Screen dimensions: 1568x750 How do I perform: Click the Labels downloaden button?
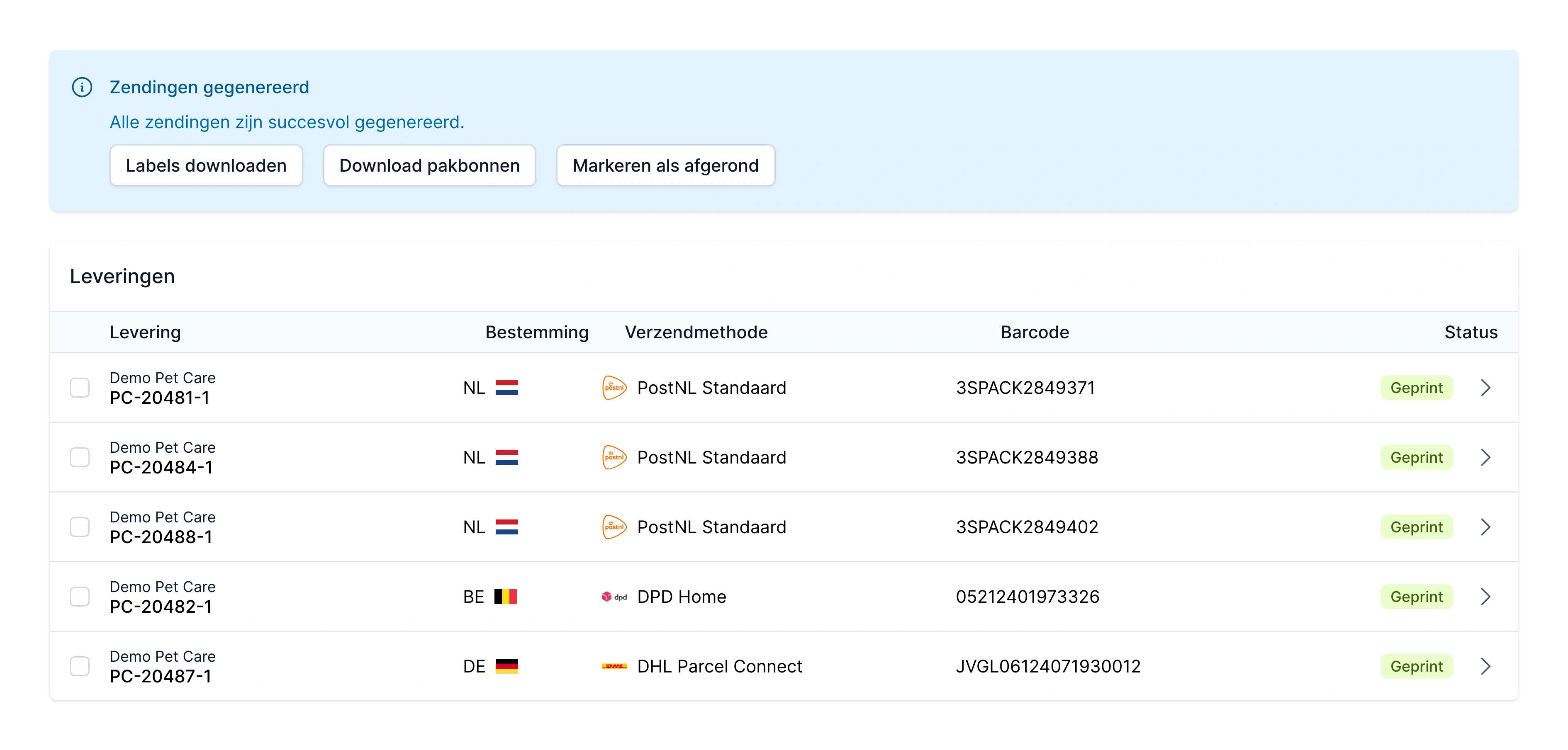[206, 165]
